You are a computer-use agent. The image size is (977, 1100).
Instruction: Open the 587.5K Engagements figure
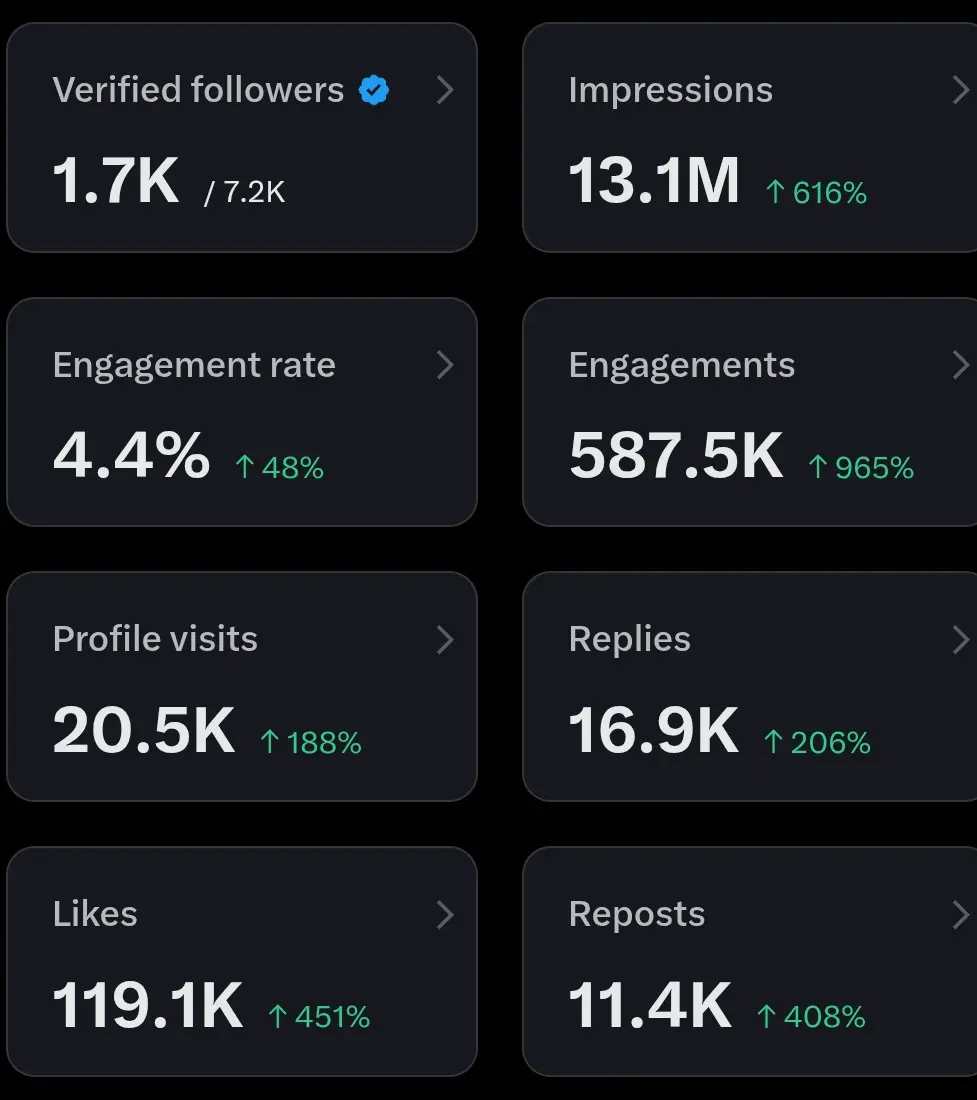tap(676, 457)
